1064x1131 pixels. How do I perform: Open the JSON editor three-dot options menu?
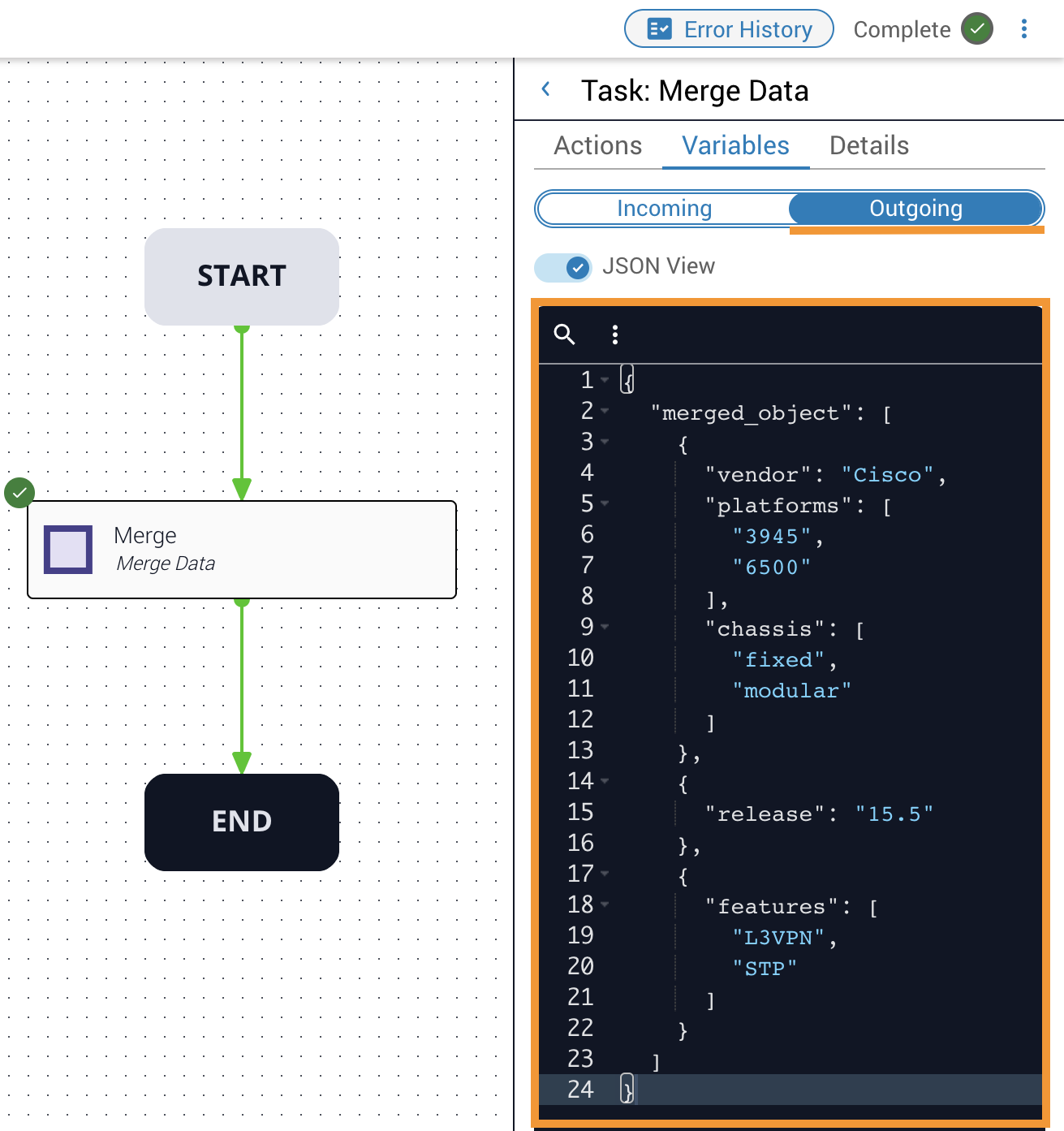(x=615, y=335)
